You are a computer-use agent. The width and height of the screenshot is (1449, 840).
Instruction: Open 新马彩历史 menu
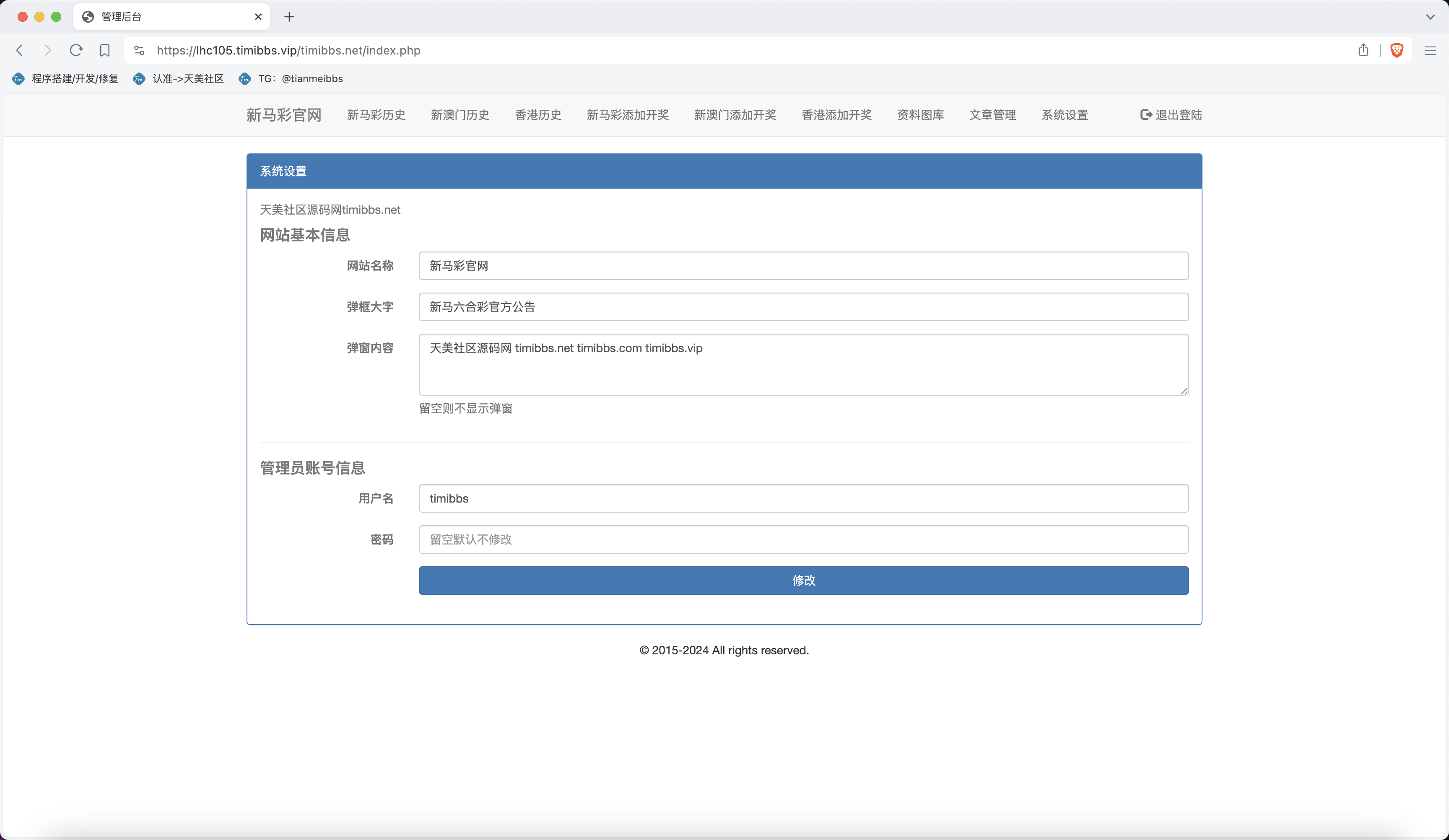click(x=376, y=115)
